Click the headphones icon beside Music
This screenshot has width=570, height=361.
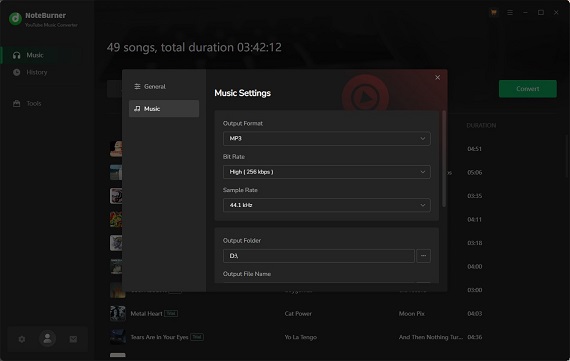coord(17,55)
